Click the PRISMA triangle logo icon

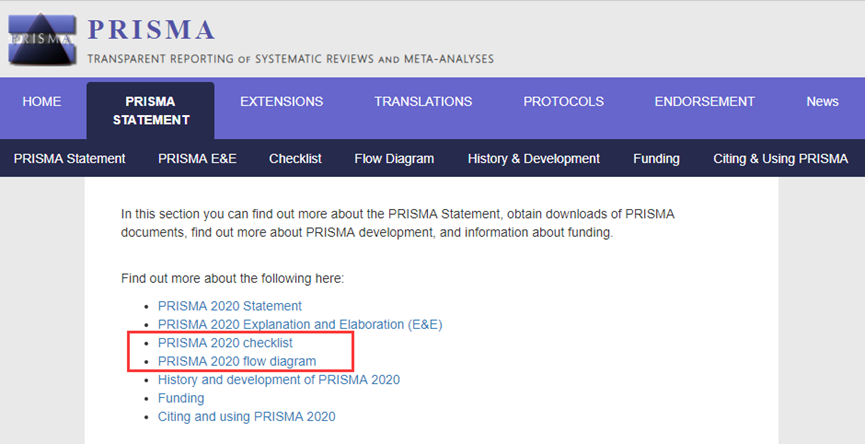click(x=41, y=39)
